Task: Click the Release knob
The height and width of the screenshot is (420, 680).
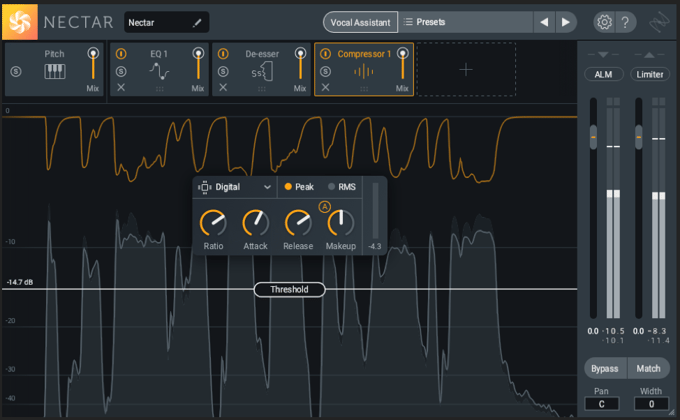Action: [x=298, y=223]
